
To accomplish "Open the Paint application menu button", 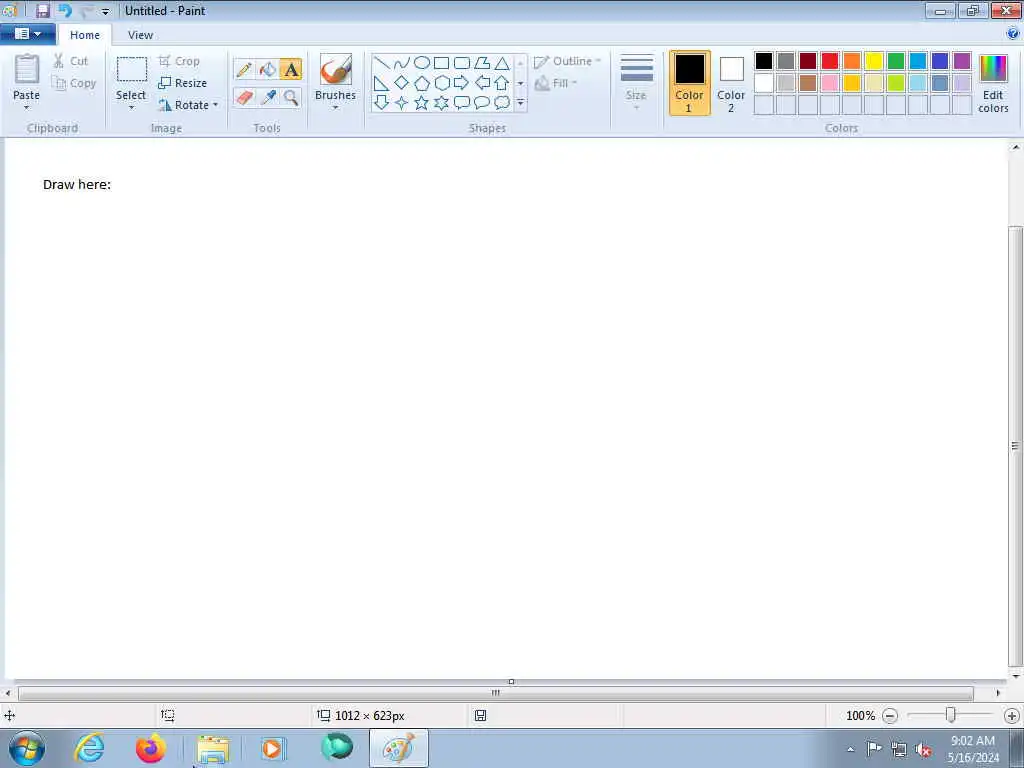I will click(x=27, y=33).
